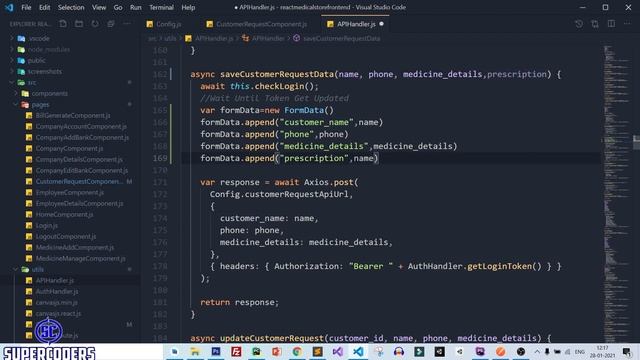Open the notification center icon
Image resolution: width=640 pixels, height=360 pixels.
[627, 351]
